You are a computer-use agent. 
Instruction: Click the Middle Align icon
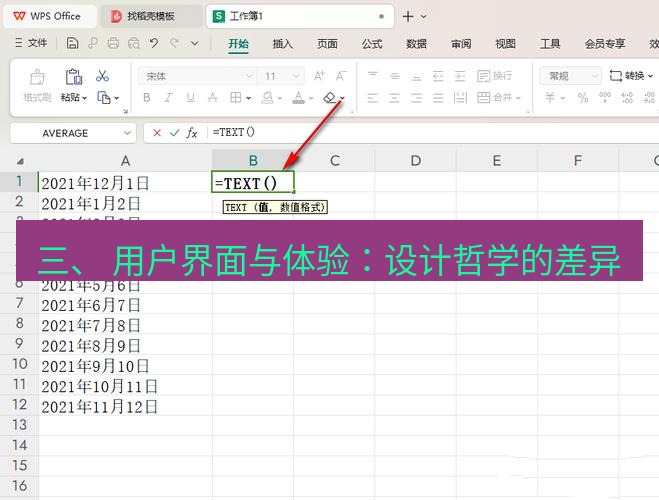coord(394,76)
